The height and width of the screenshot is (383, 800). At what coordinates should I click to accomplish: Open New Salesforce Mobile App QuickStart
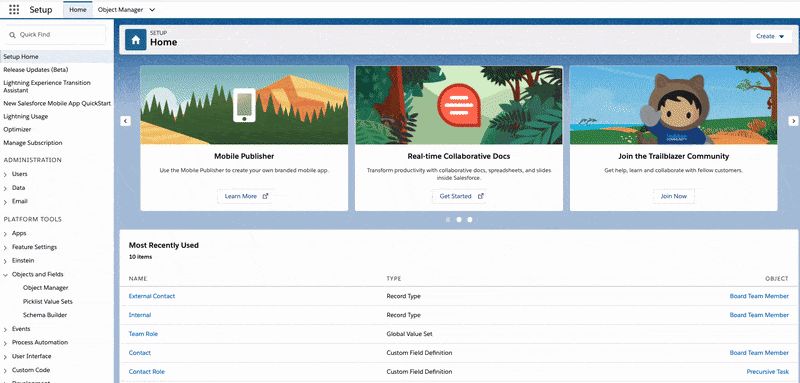(57, 104)
